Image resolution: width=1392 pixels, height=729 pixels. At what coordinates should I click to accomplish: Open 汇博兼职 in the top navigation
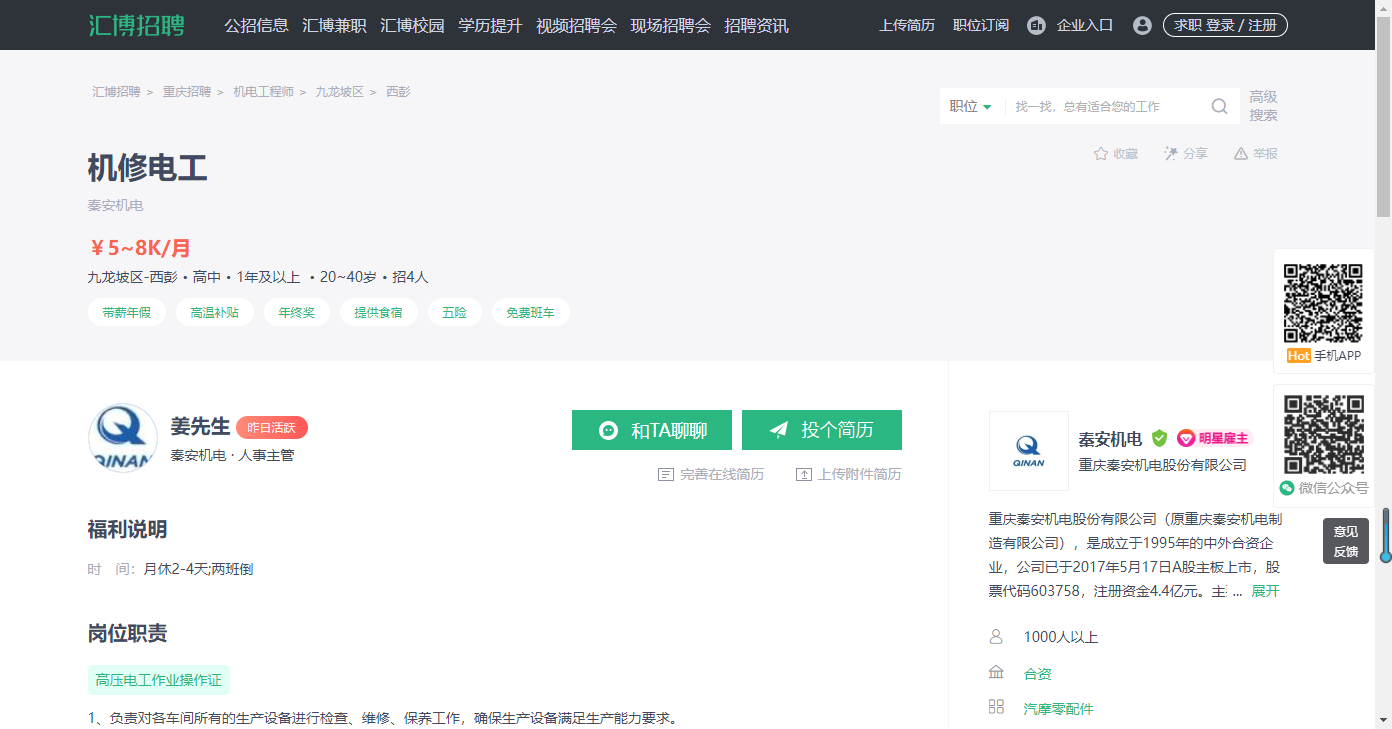click(x=335, y=25)
